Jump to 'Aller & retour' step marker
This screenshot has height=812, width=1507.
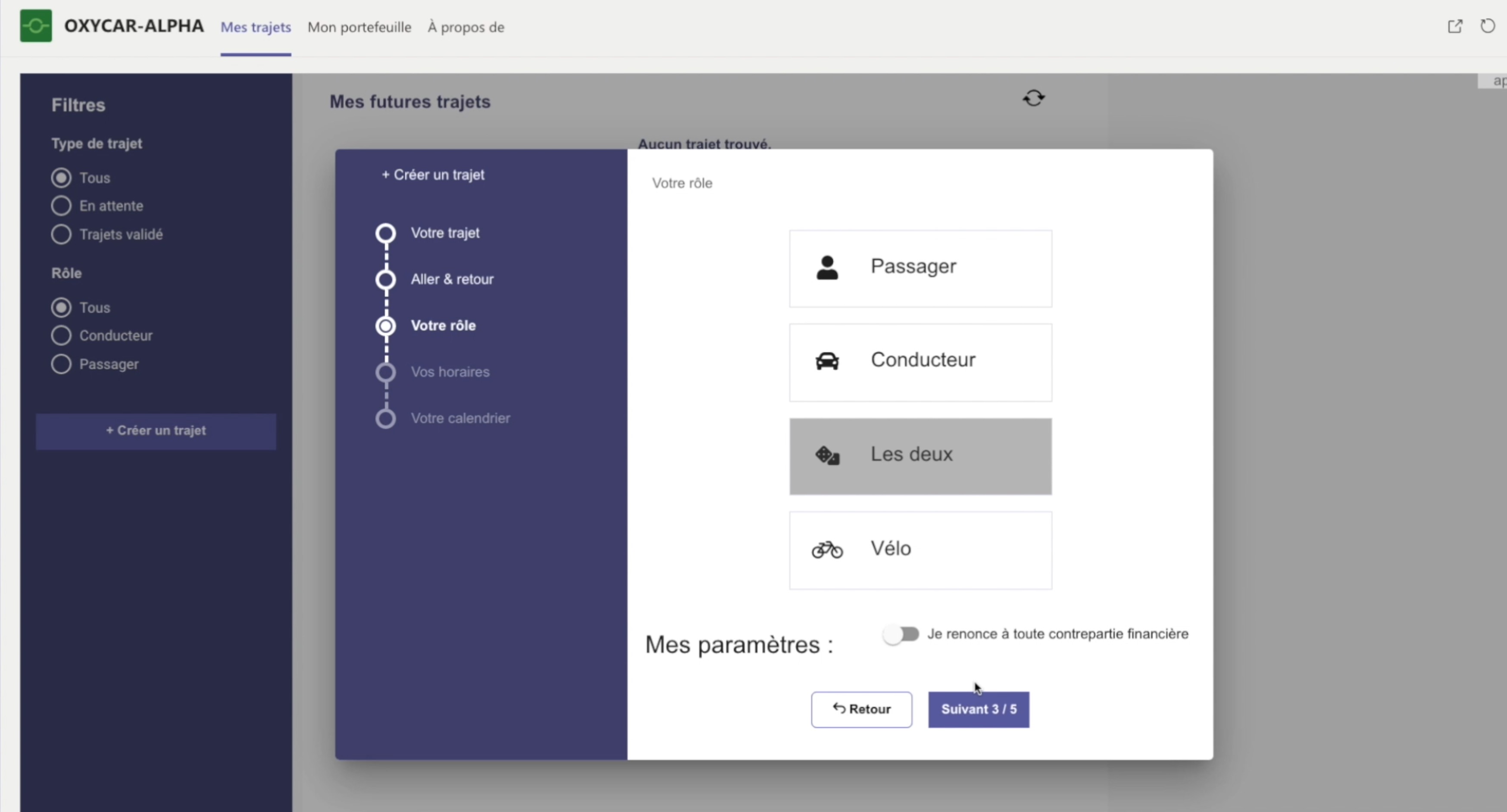pos(385,280)
